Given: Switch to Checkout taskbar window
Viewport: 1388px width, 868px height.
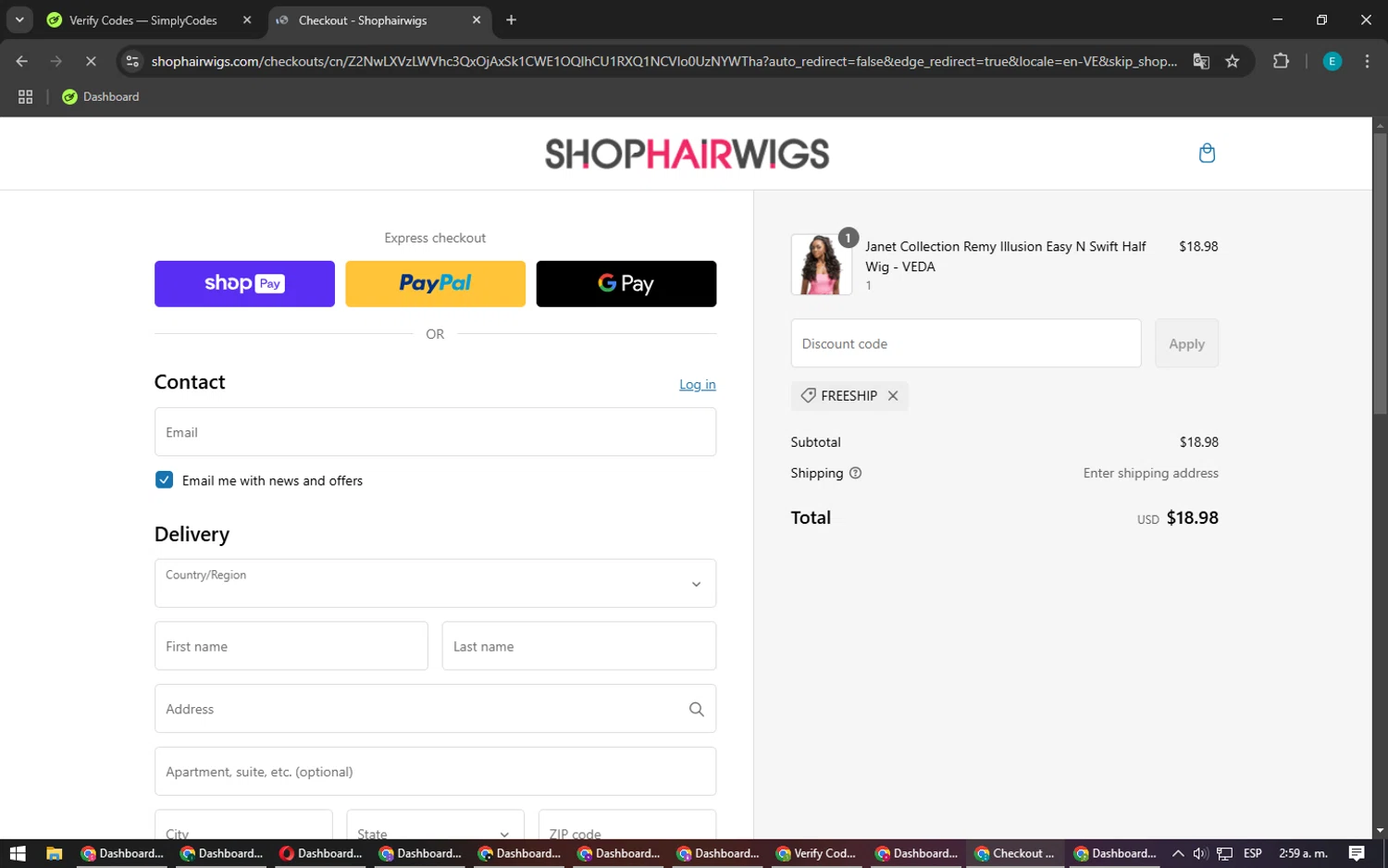Looking at the screenshot, I should (x=1014, y=853).
